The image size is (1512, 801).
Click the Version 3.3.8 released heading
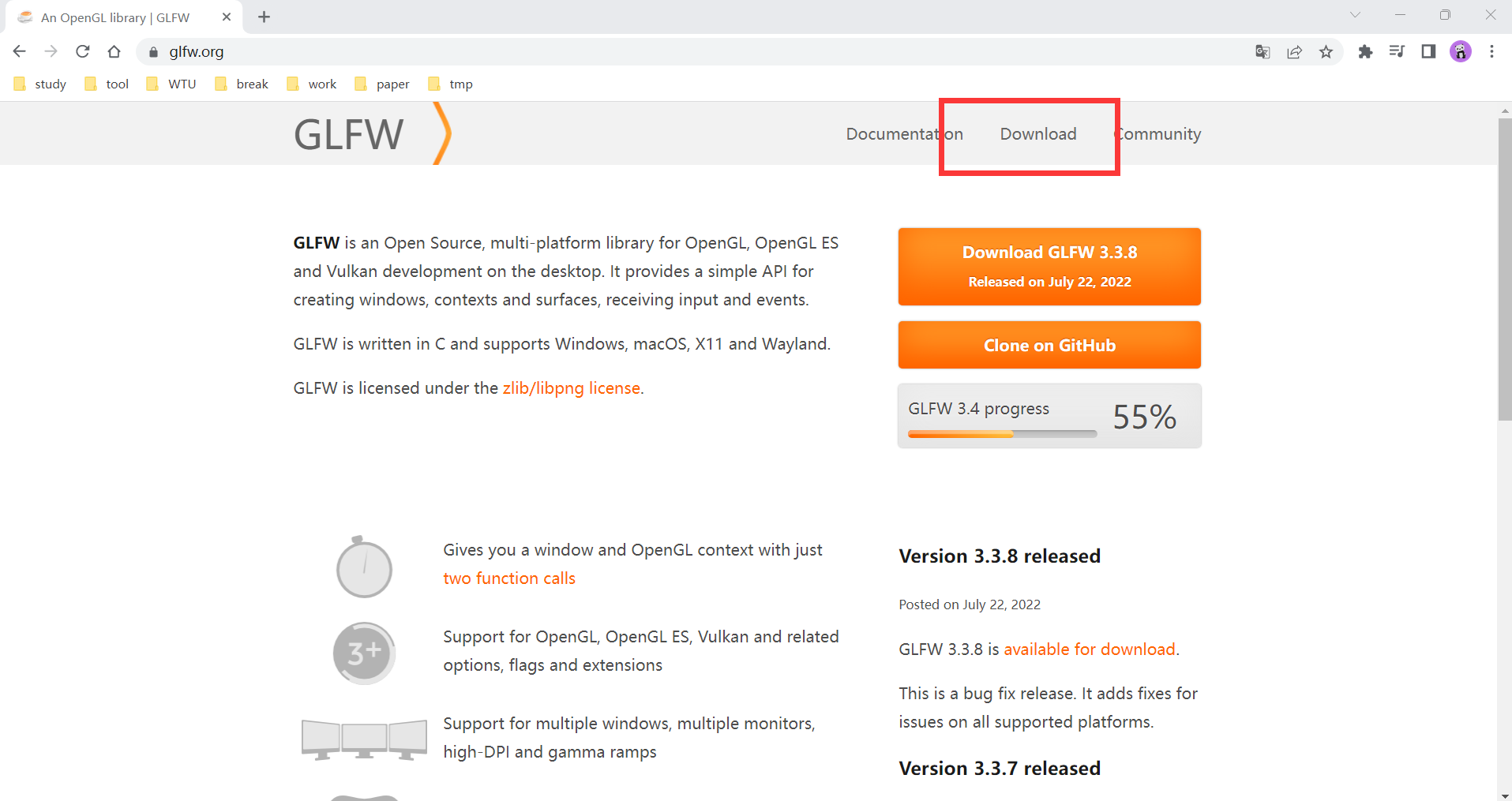pyautogui.click(x=1000, y=556)
